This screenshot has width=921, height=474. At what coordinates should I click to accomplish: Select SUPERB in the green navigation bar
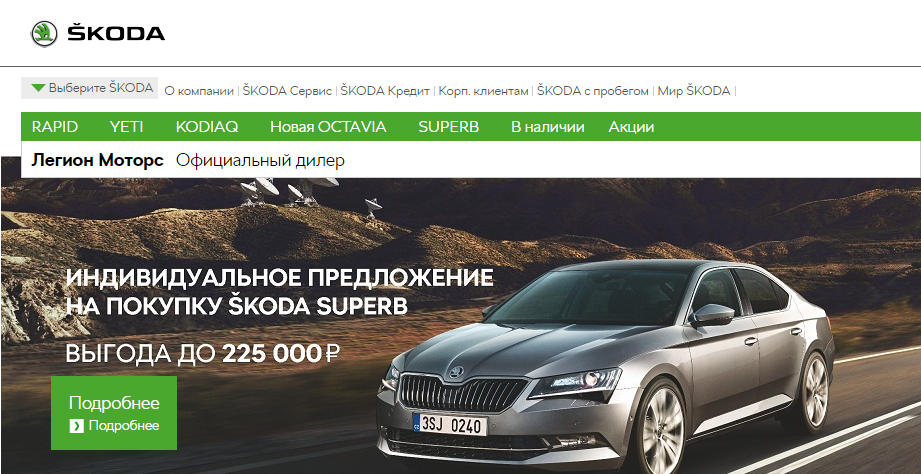click(449, 127)
